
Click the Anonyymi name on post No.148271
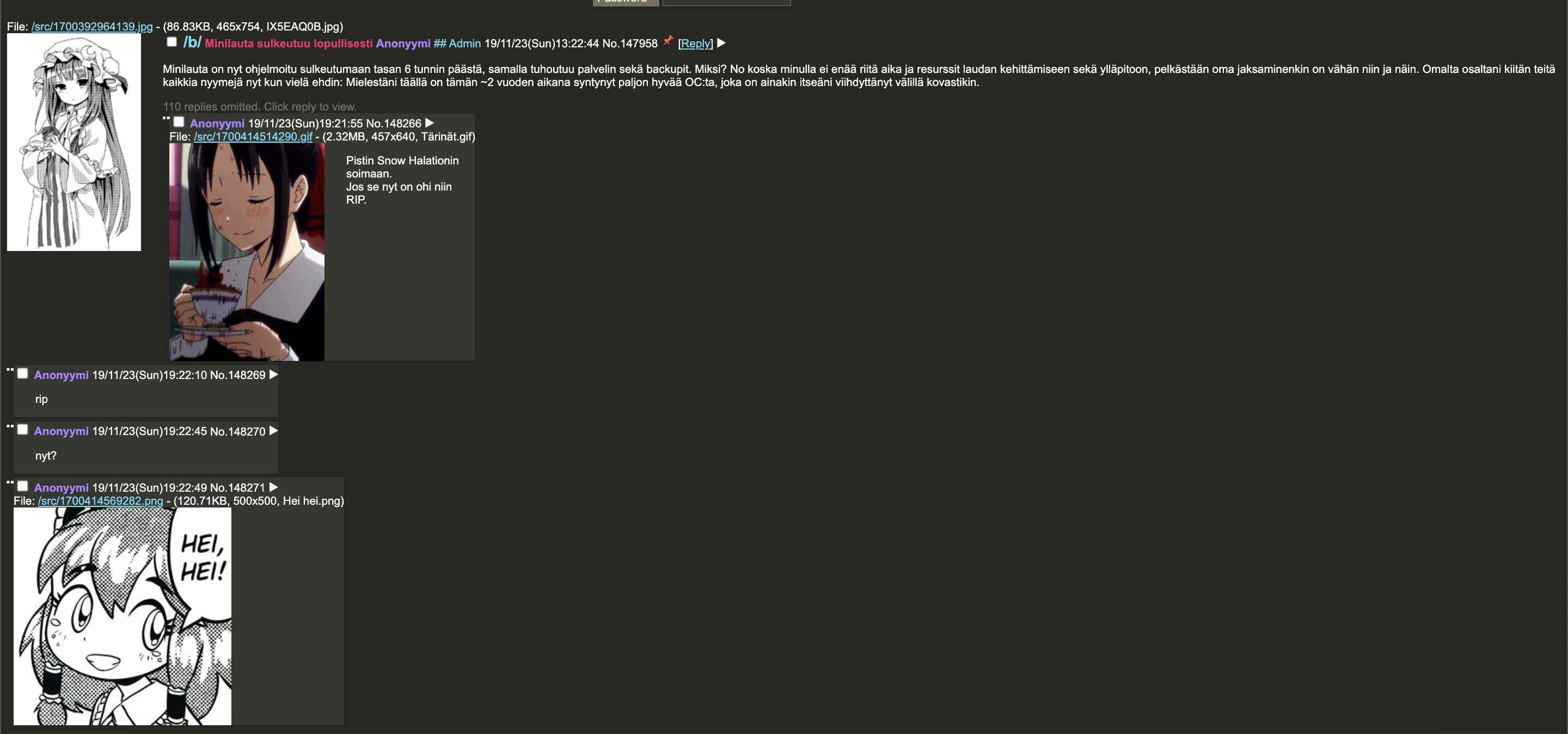click(61, 487)
